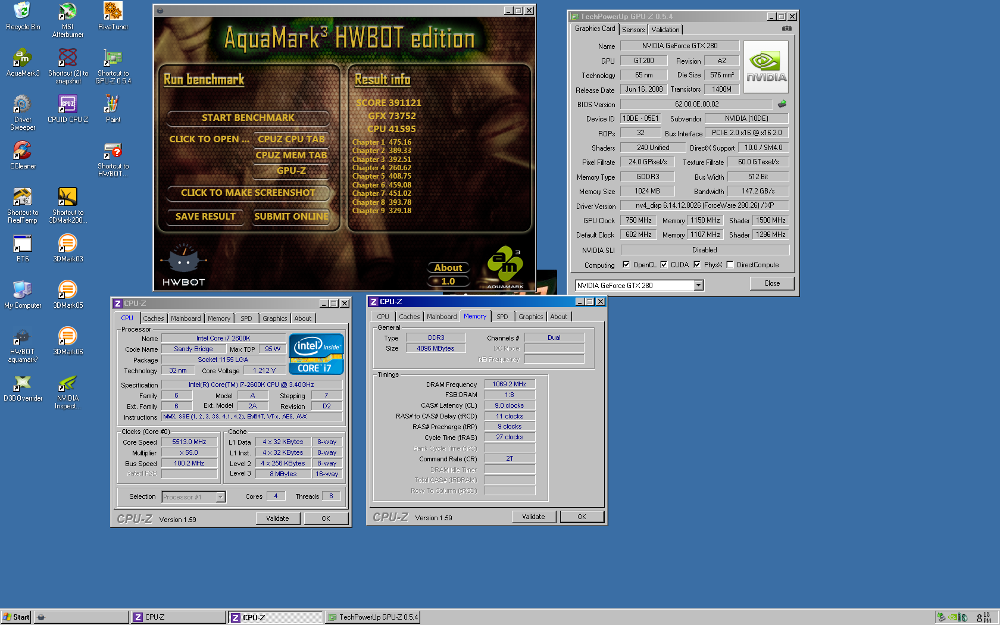Open the SPD tab in right CPU-Z window
Image resolution: width=1000 pixels, height=625 pixels.
pos(503,316)
